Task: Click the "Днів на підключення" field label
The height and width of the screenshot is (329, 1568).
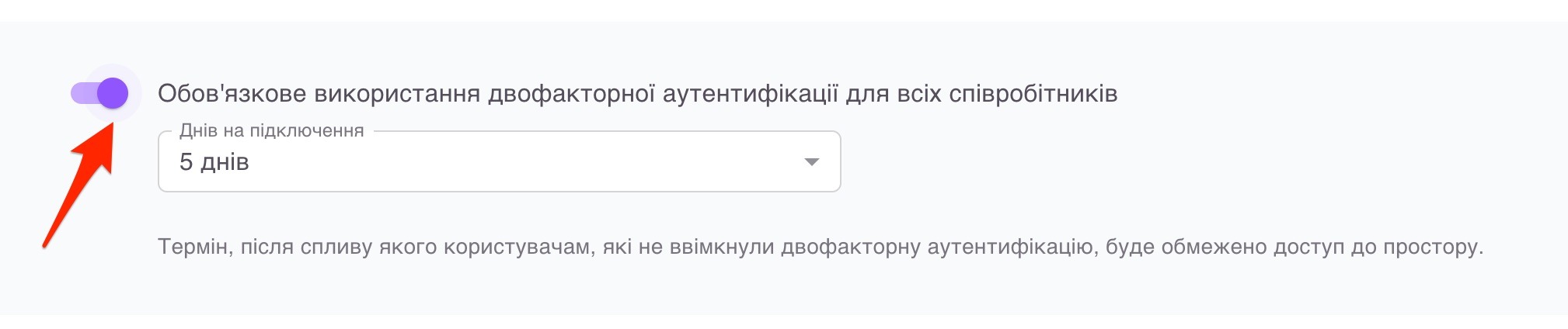Action: click(272, 130)
